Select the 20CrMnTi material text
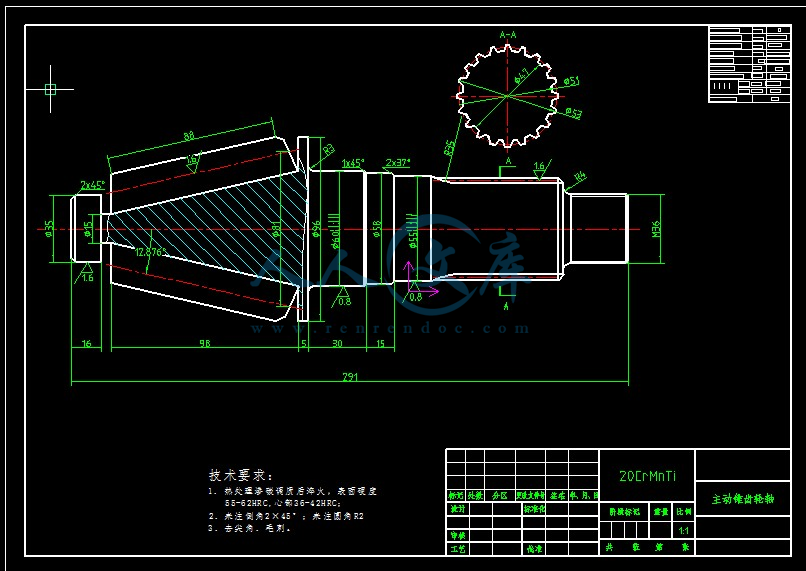 point(647,477)
